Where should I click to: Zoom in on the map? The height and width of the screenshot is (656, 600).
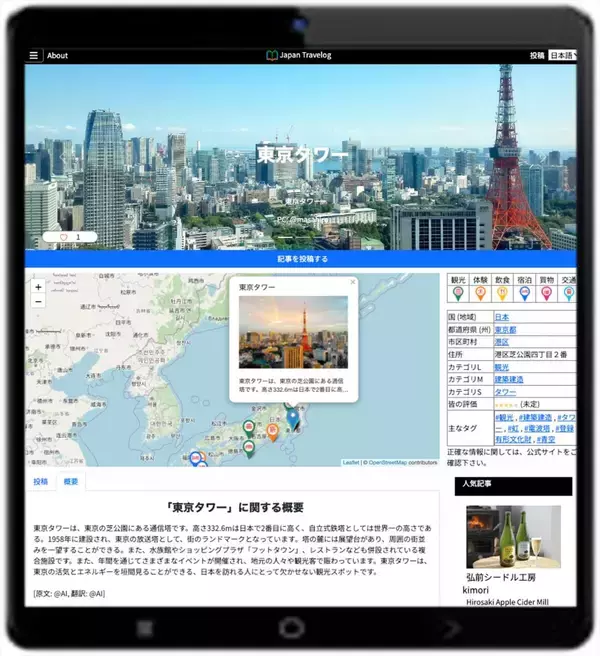coord(38,287)
